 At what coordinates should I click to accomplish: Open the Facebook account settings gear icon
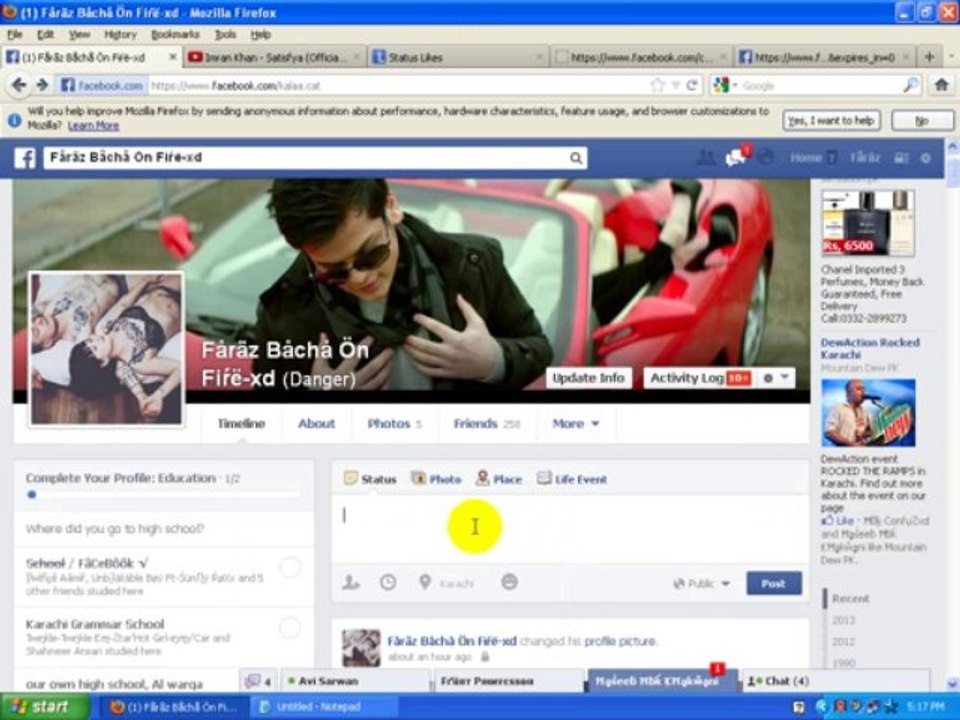(926, 158)
